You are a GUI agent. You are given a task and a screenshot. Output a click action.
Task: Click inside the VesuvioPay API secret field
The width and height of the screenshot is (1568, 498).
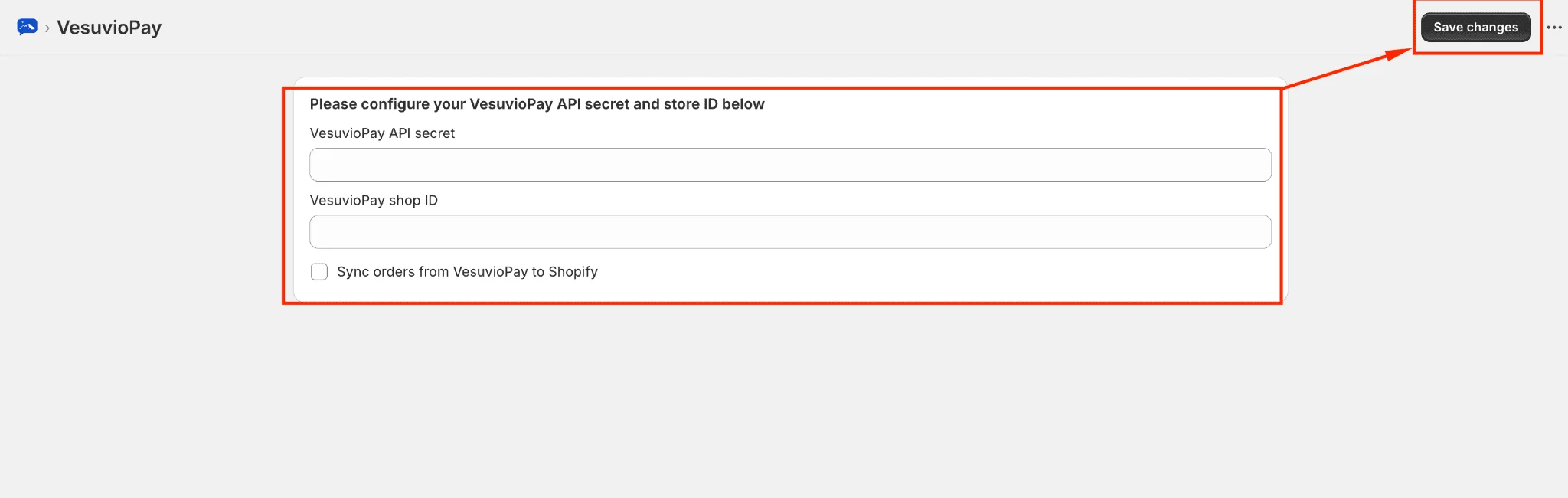[x=789, y=164]
